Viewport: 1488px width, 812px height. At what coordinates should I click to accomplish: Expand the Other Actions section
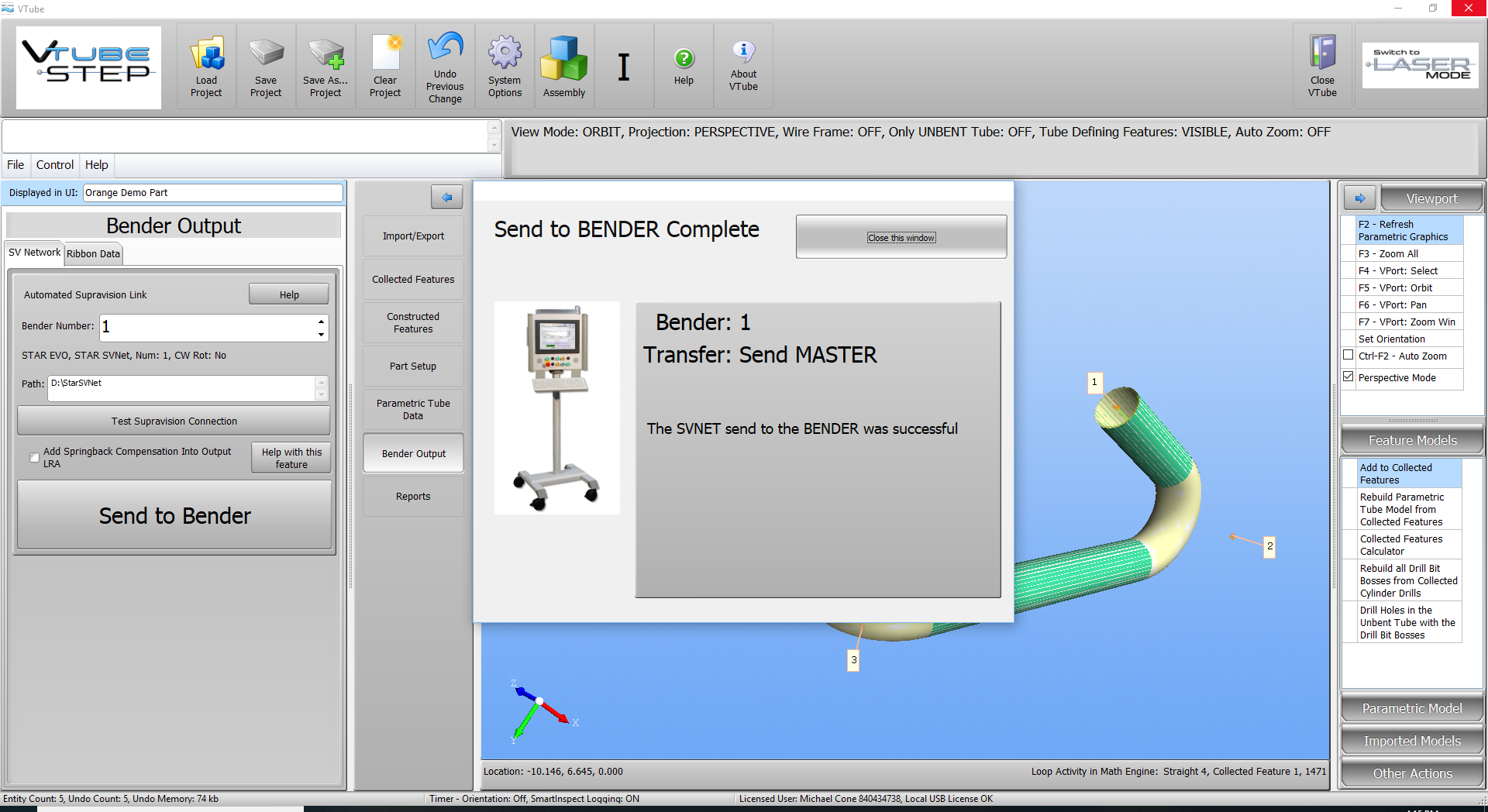coord(1412,773)
